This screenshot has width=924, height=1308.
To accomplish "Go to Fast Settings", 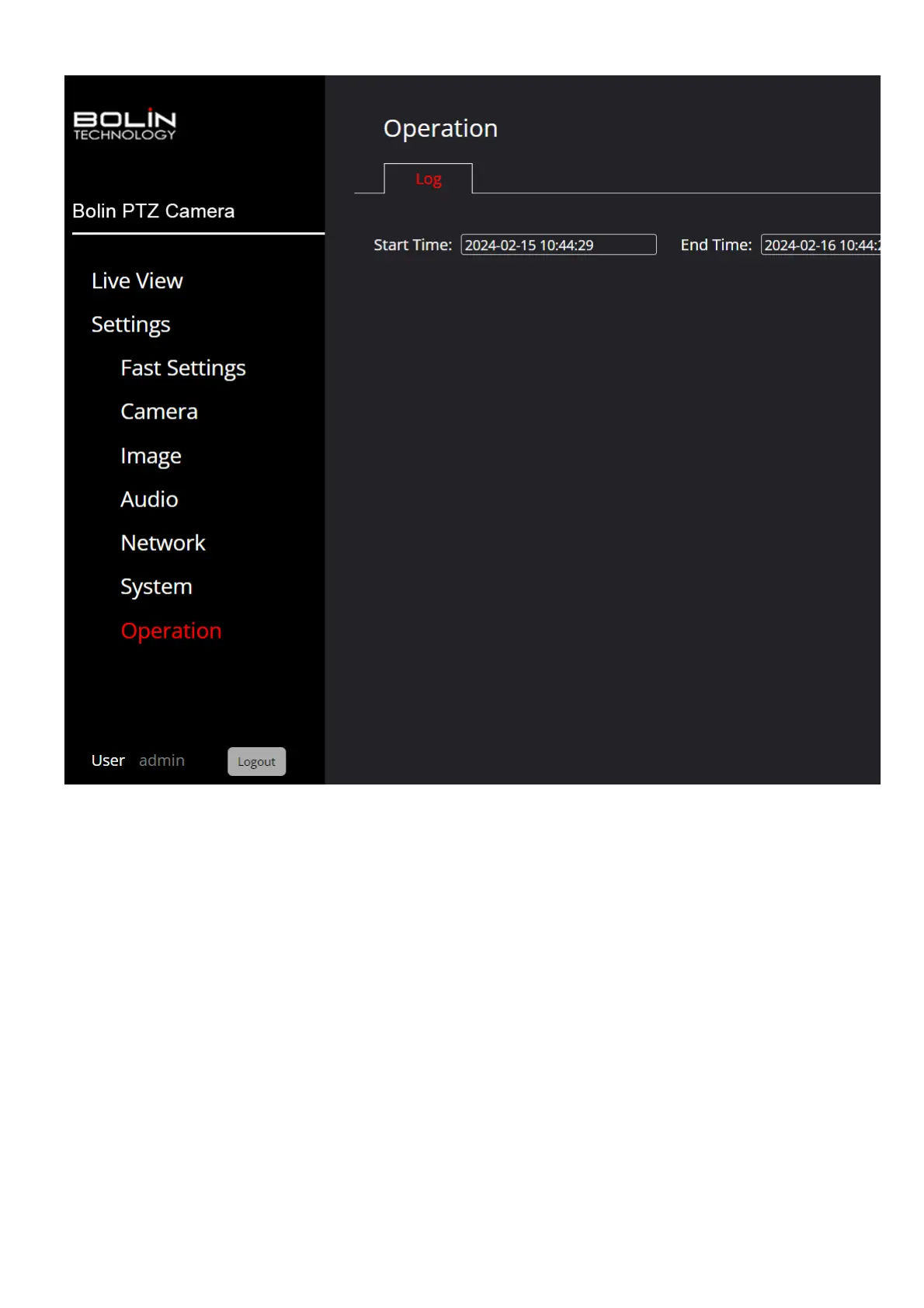I will tap(182, 368).
